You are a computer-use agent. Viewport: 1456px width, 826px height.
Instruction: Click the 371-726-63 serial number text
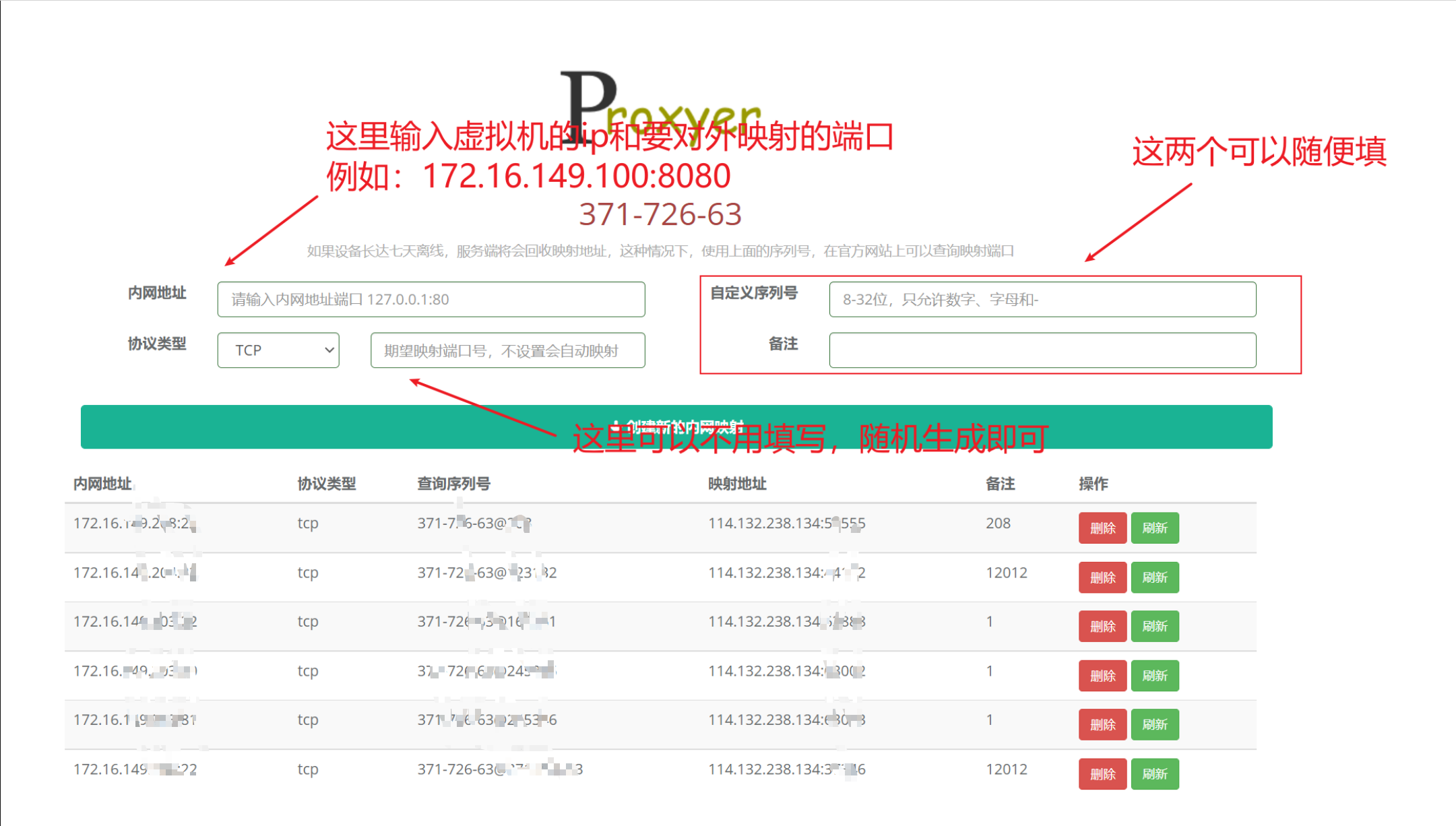pyautogui.click(x=660, y=214)
